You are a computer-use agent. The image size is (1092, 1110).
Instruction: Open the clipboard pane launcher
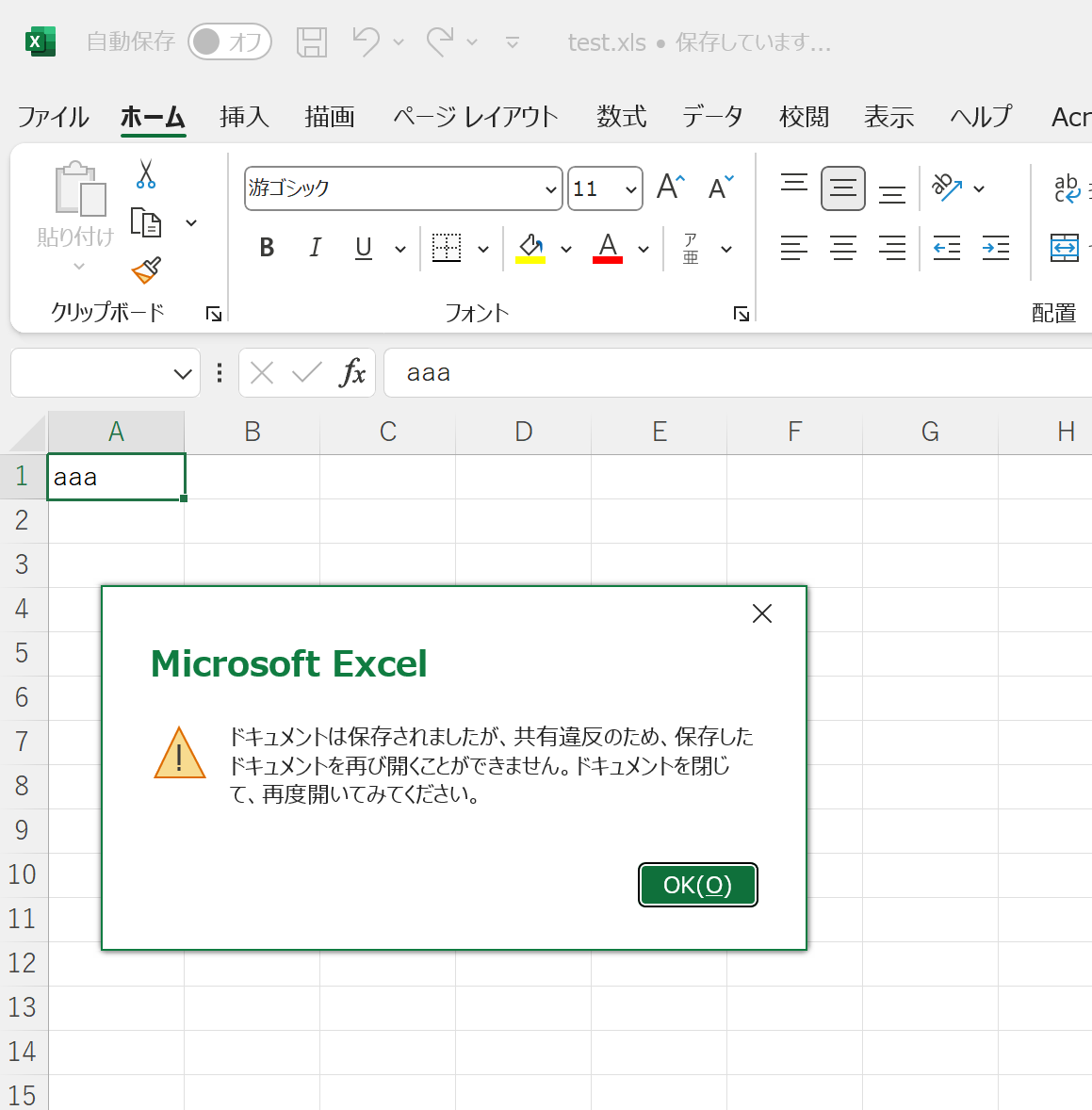coord(214,314)
